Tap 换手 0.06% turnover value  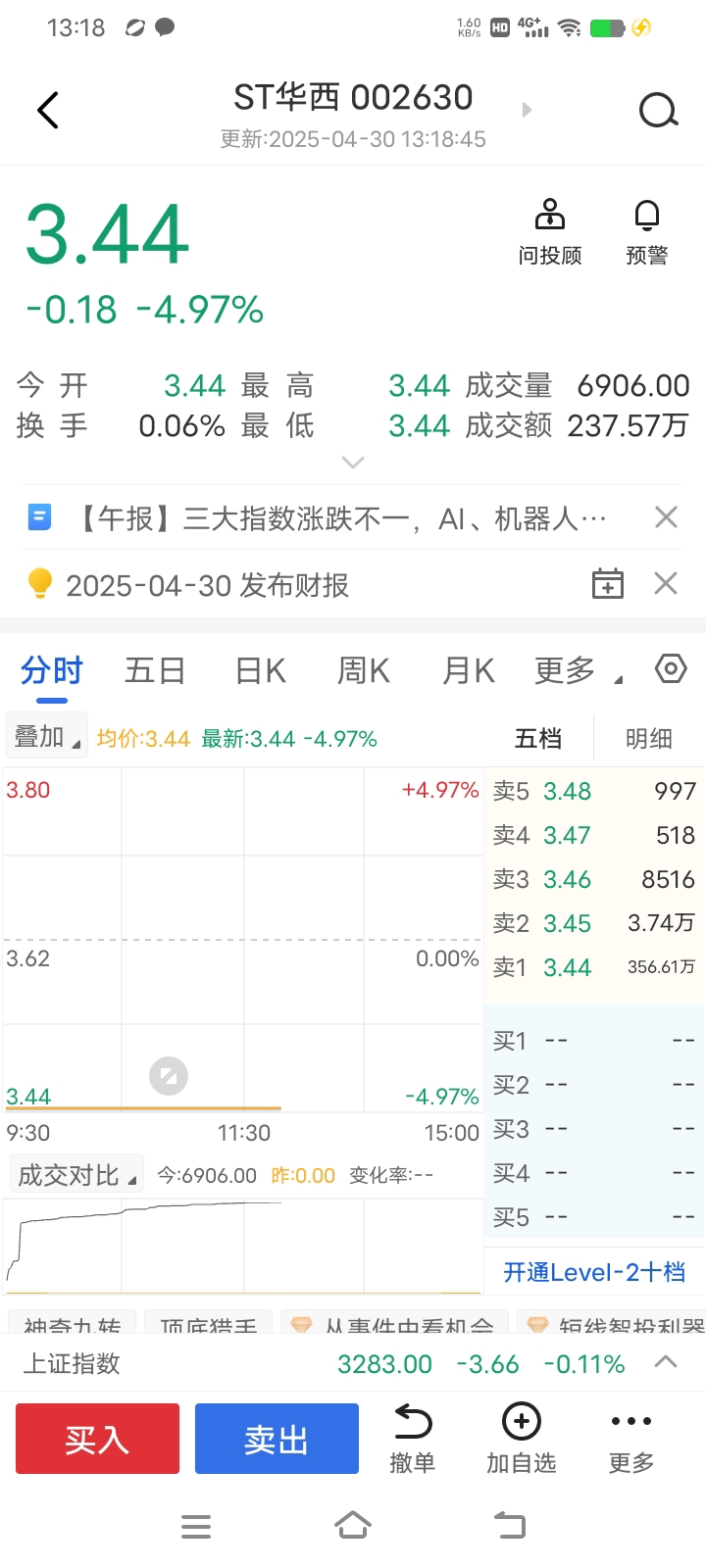tap(181, 425)
